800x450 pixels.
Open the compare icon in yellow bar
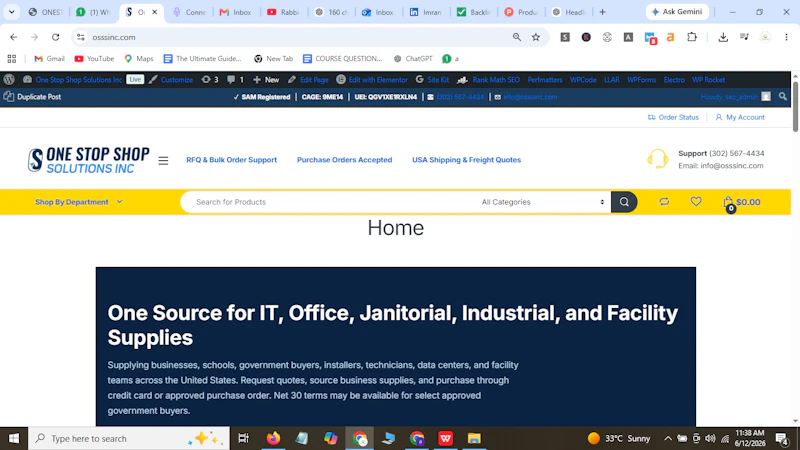click(x=664, y=202)
